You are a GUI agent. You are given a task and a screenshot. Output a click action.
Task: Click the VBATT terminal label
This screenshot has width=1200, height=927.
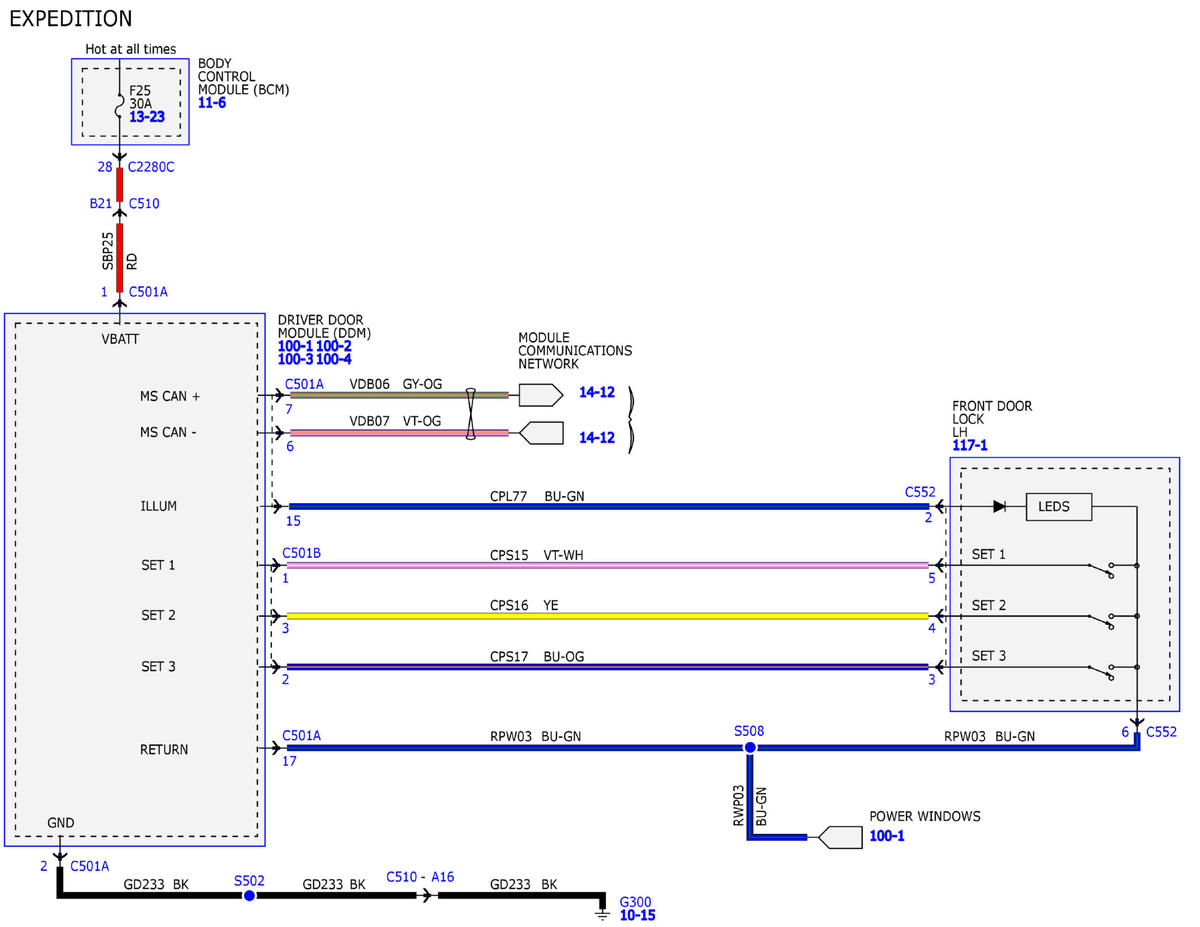click(x=120, y=339)
